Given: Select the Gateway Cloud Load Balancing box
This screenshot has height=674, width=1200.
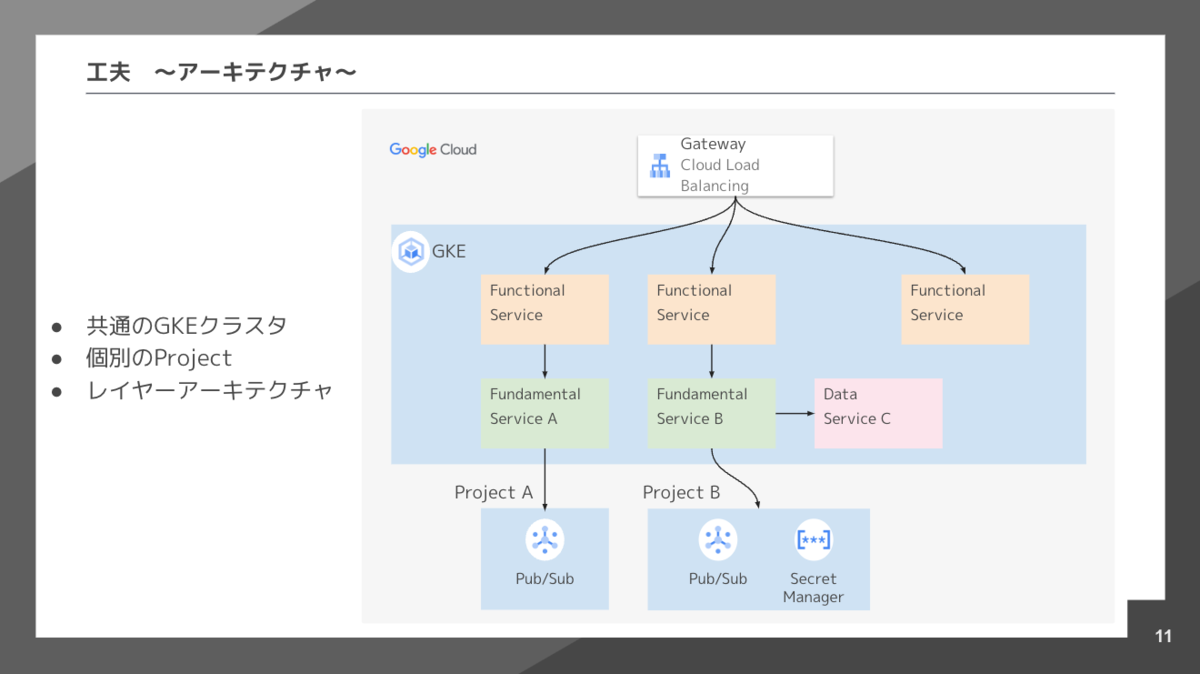Looking at the screenshot, I should coord(736,165).
